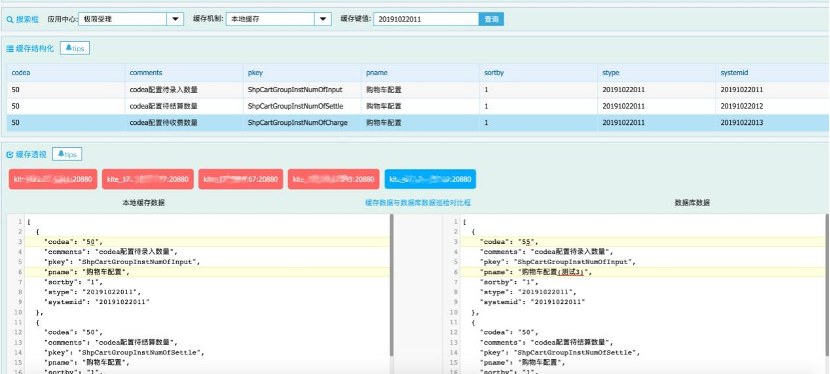
Task: Select the blue kite node tab
Action: click(x=430, y=179)
